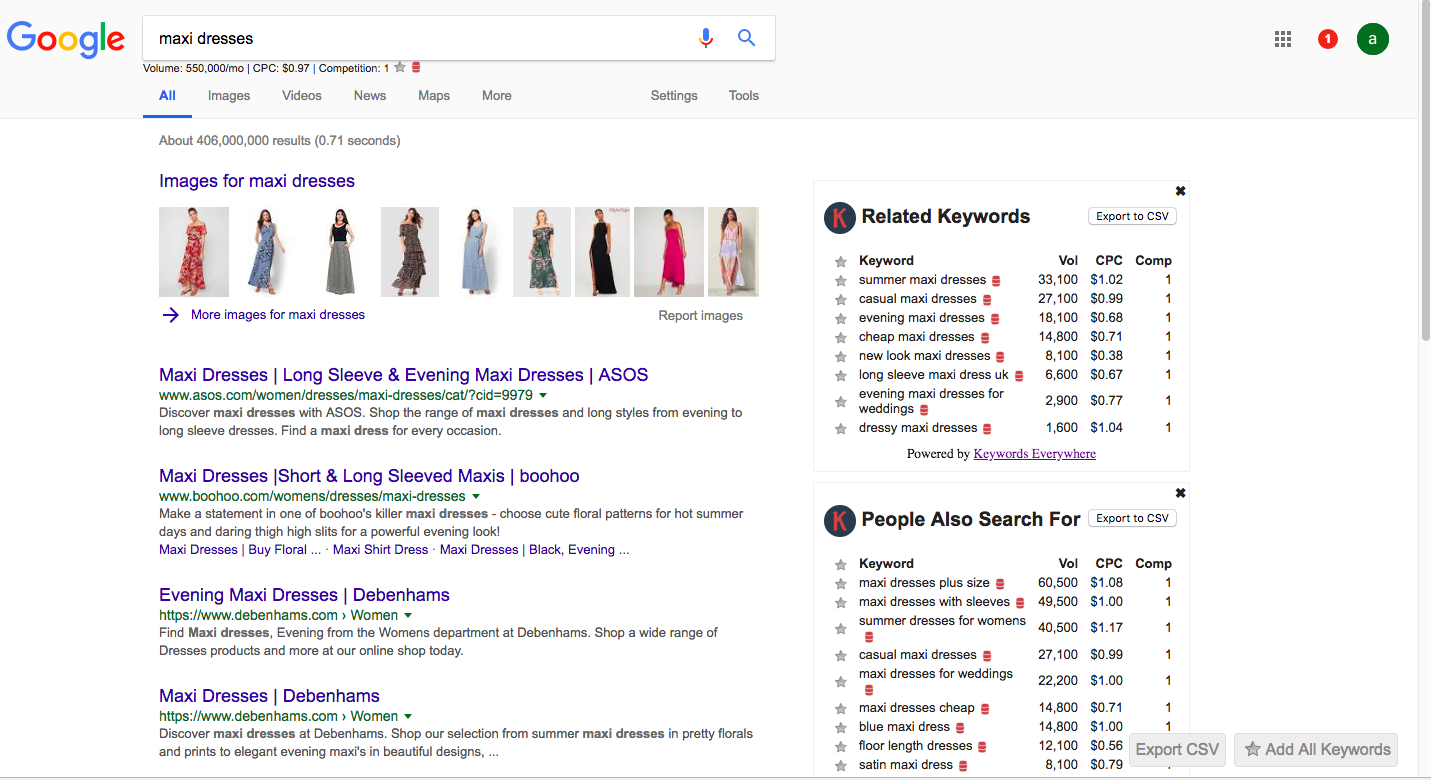Click database icon next to evening maxi dresses

coord(995,319)
